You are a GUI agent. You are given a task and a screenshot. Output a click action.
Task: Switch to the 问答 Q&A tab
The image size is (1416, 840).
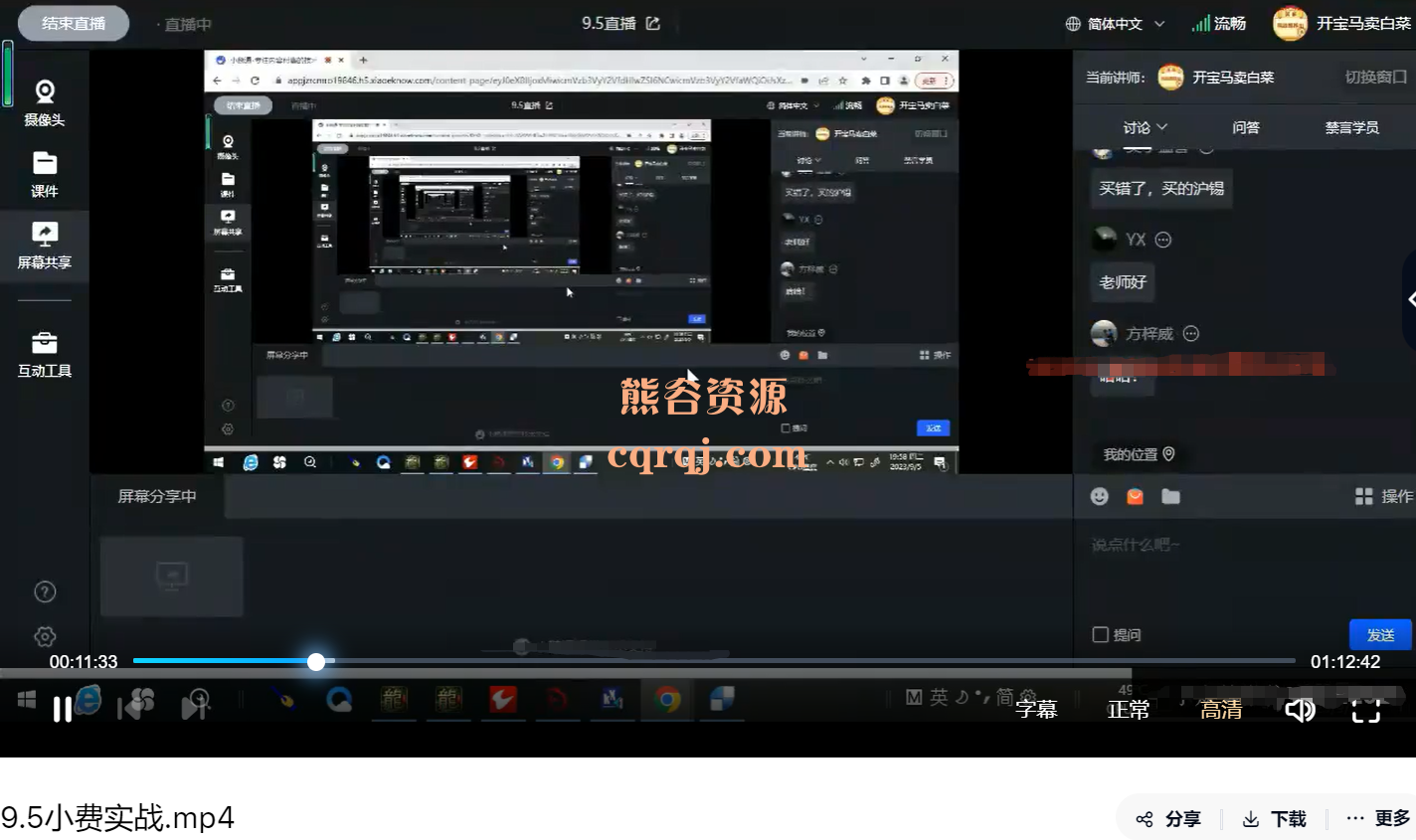tap(1246, 127)
